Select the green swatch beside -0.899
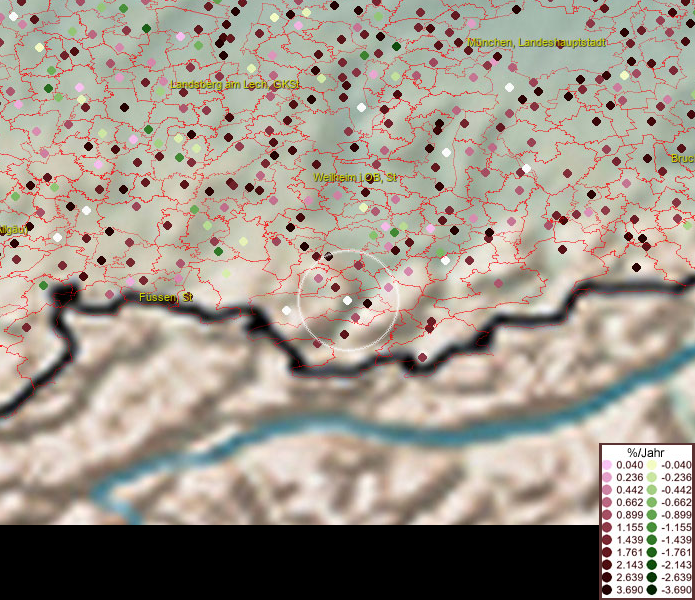The image size is (695, 600). (652, 515)
